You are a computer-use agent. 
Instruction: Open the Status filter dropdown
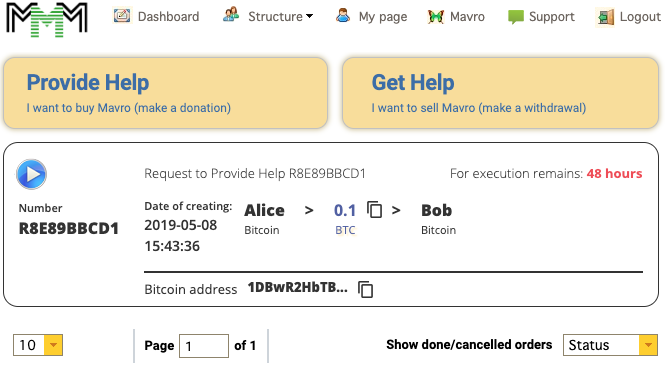pyautogui.click(x=610, y=345)
